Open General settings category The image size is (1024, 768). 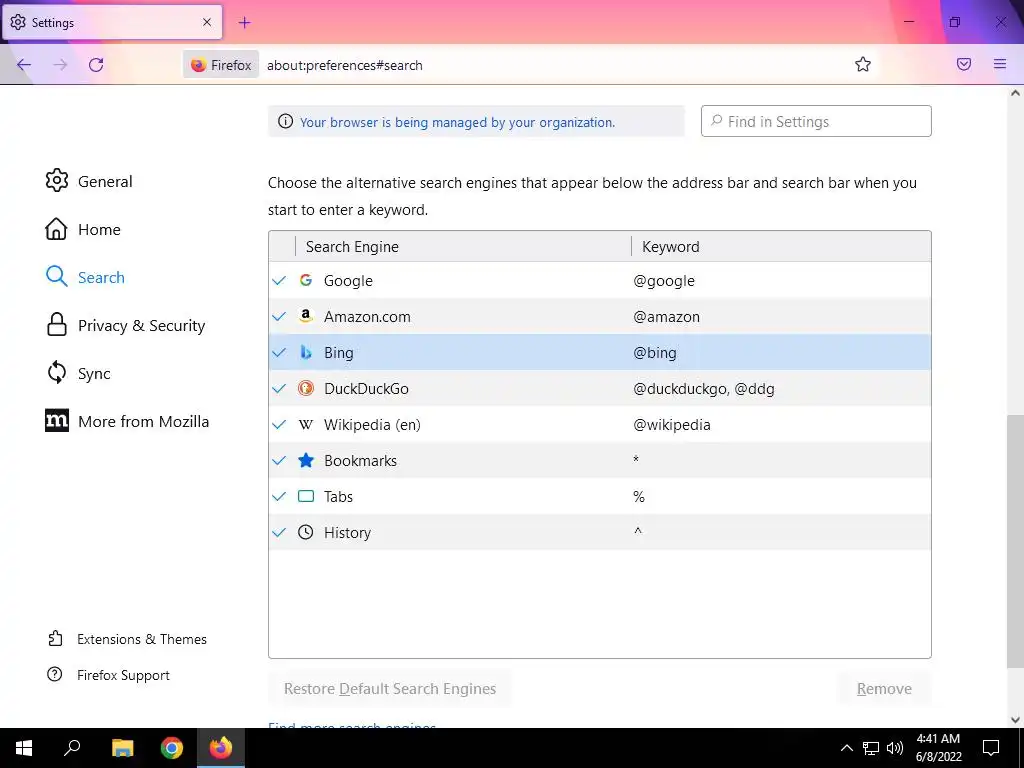point(89,181)
